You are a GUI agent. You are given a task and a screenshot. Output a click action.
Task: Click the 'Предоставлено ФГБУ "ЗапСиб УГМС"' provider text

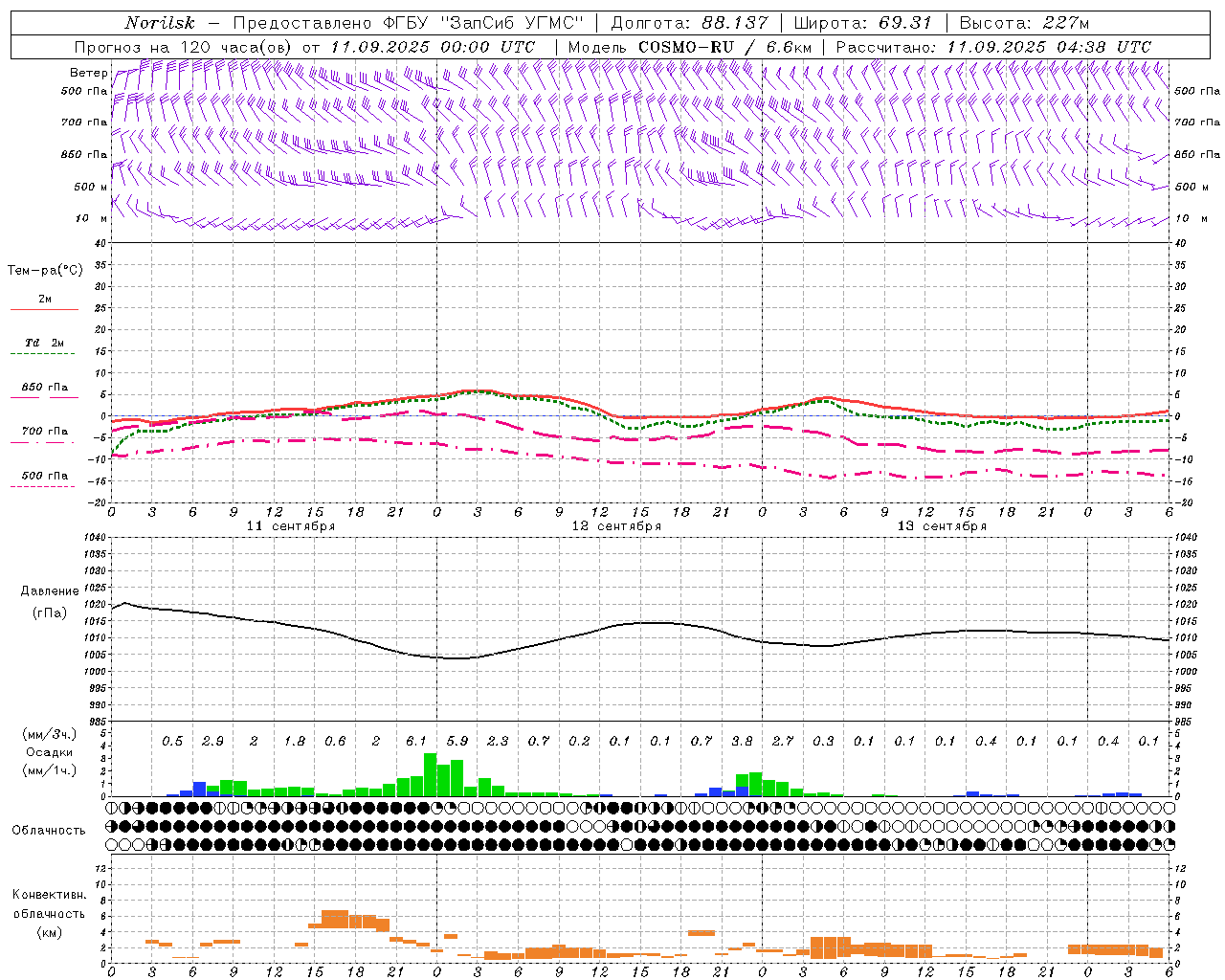(410, 23)
